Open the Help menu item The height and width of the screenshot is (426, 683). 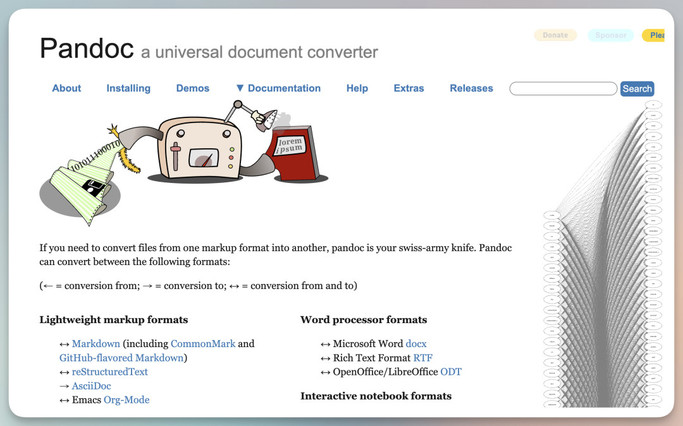357,88
